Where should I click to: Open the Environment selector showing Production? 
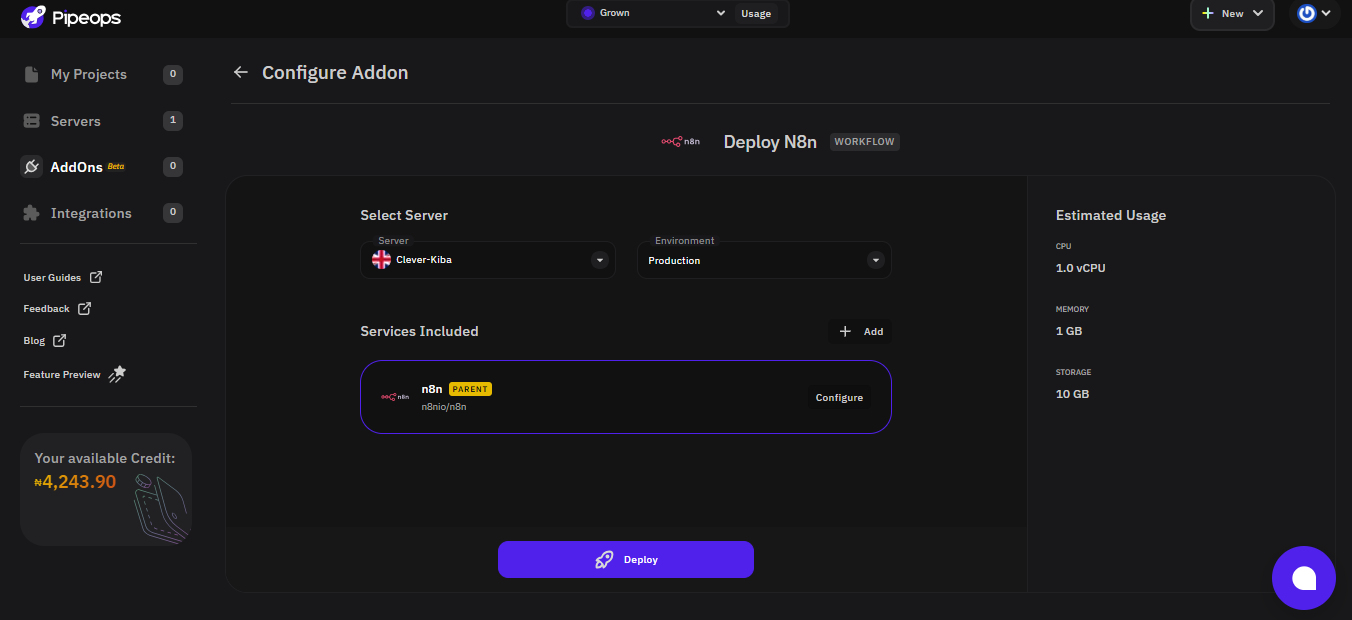tap(764, 260)
